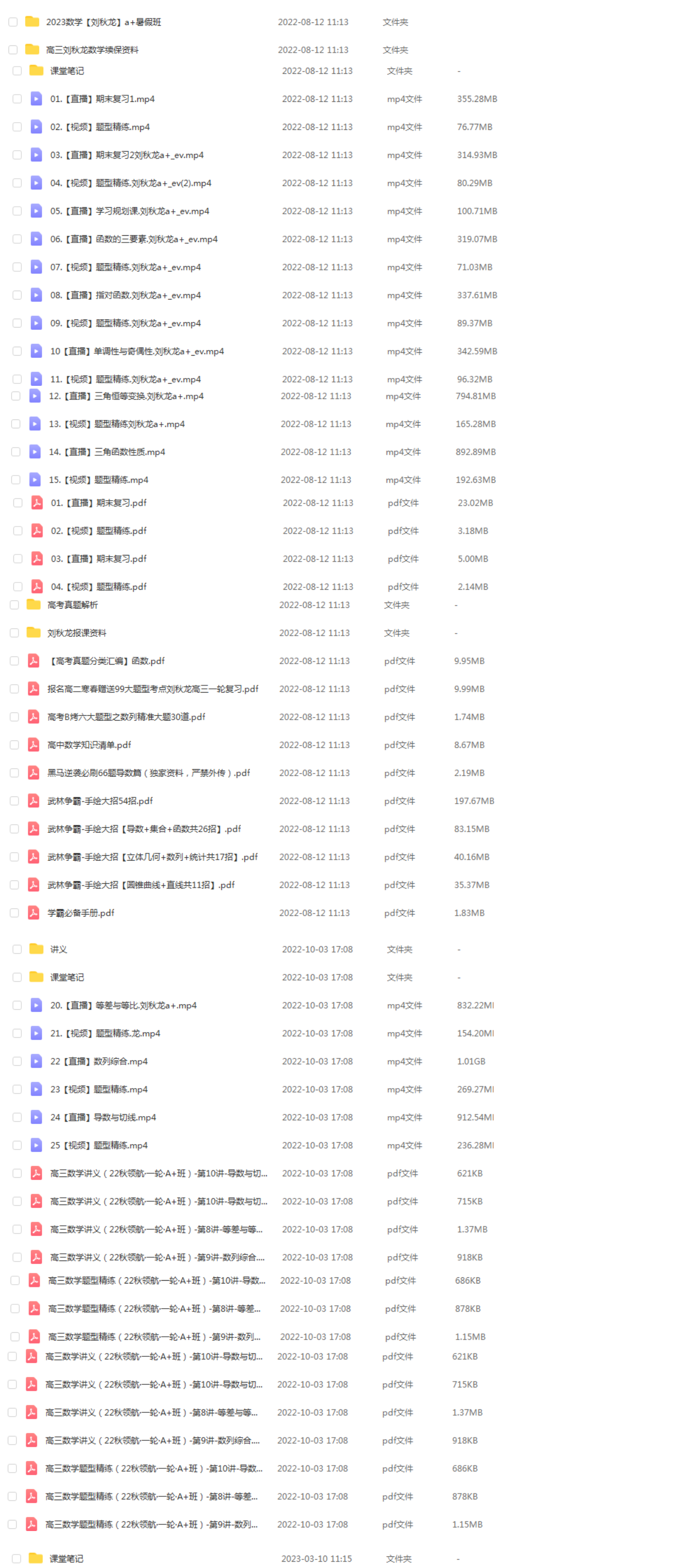The width and height of the screenshot is (679, 1568).
Task: Open the file 黑马逆袭必刷66题导数篇 pdf
Action: click(x=148, y=772)
